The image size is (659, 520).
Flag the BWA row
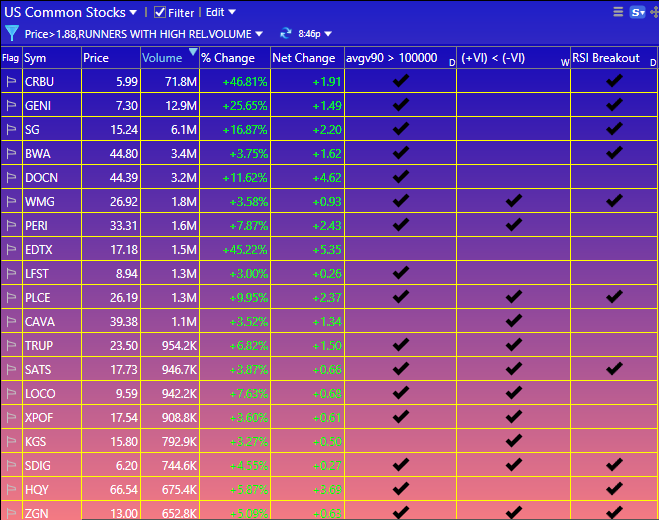(11, 153)
